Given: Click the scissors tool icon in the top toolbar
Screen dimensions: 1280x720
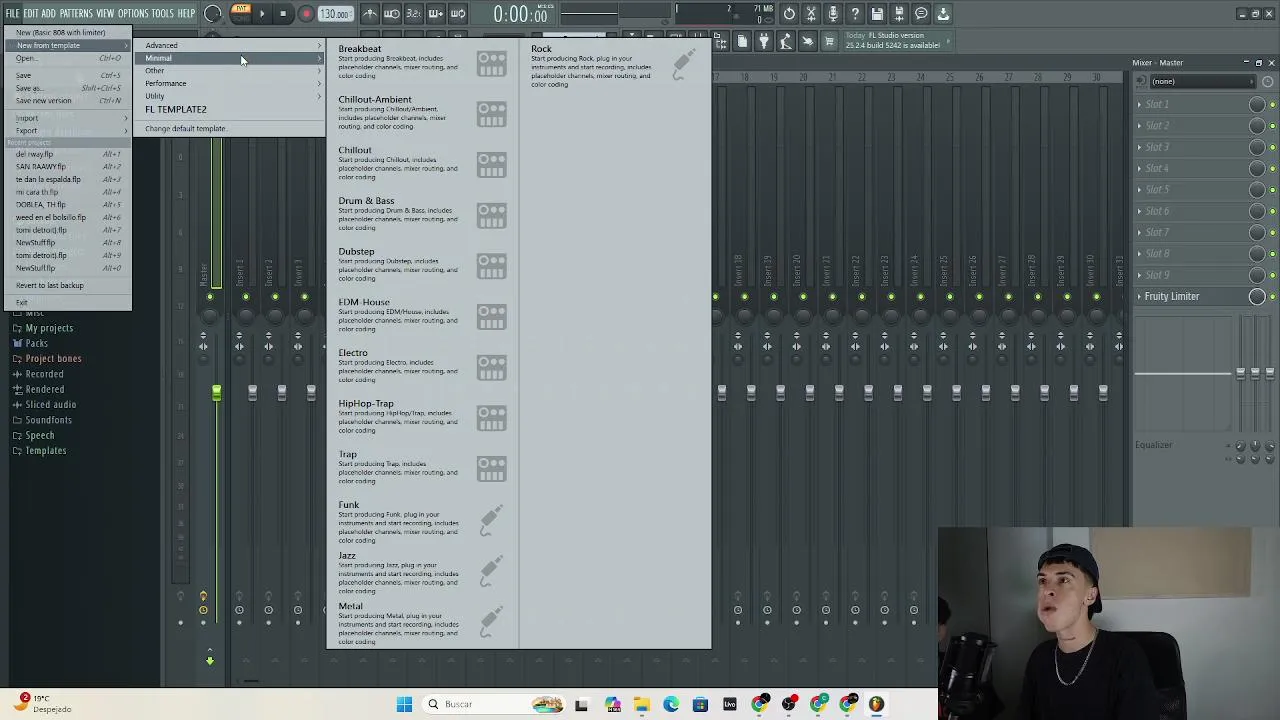Looking at the screenshot, I should [x=811, y=14].
